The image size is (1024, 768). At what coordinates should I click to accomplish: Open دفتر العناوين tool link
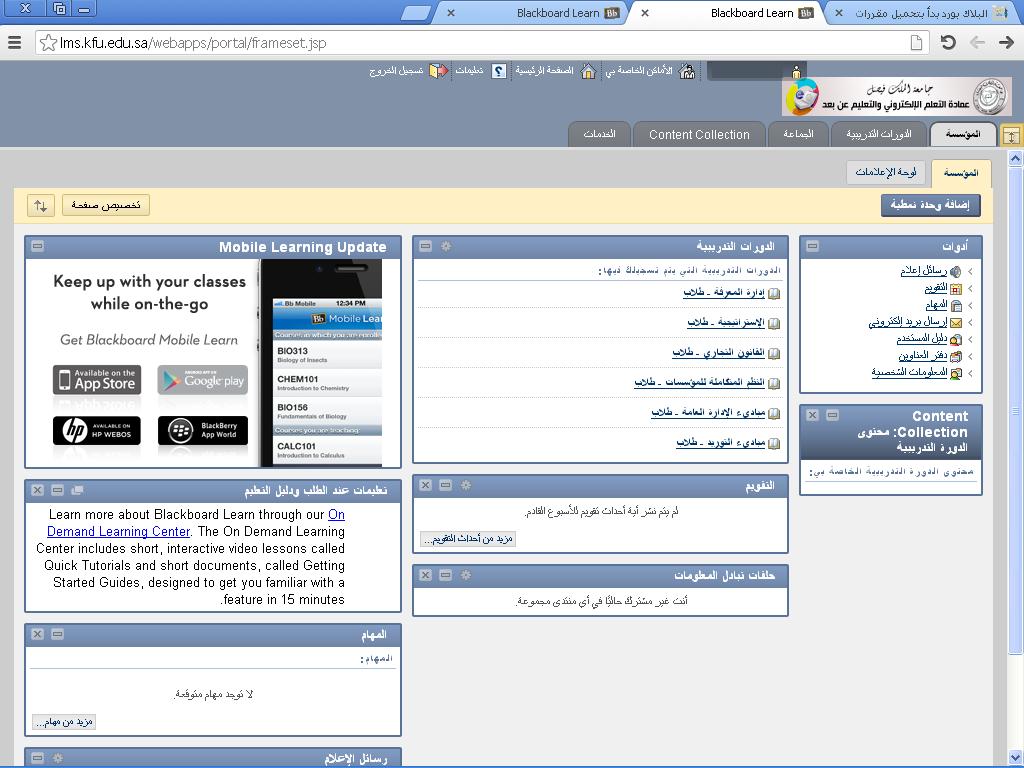923,356
